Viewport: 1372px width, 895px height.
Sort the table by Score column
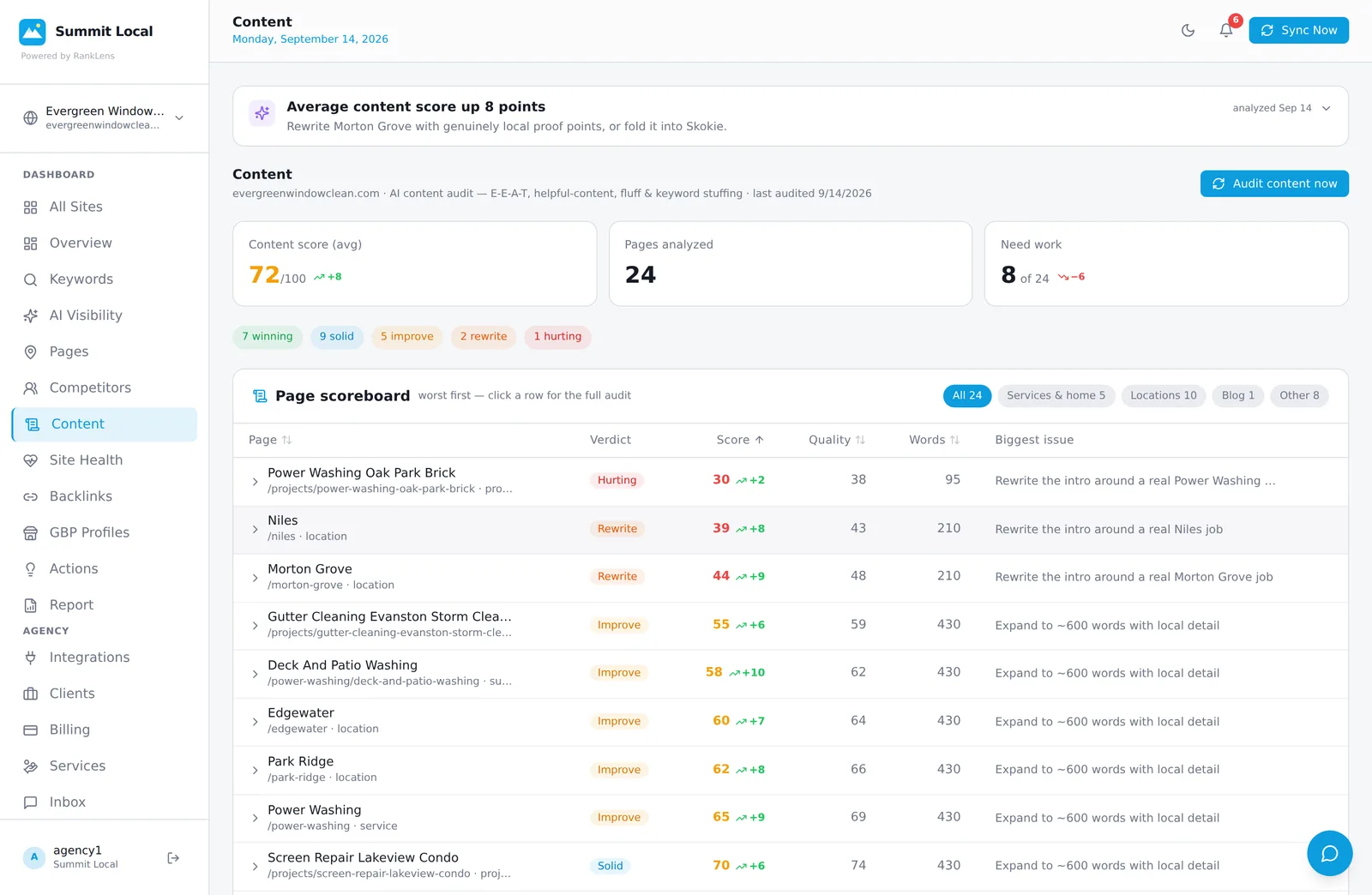[x=740, y=440]
